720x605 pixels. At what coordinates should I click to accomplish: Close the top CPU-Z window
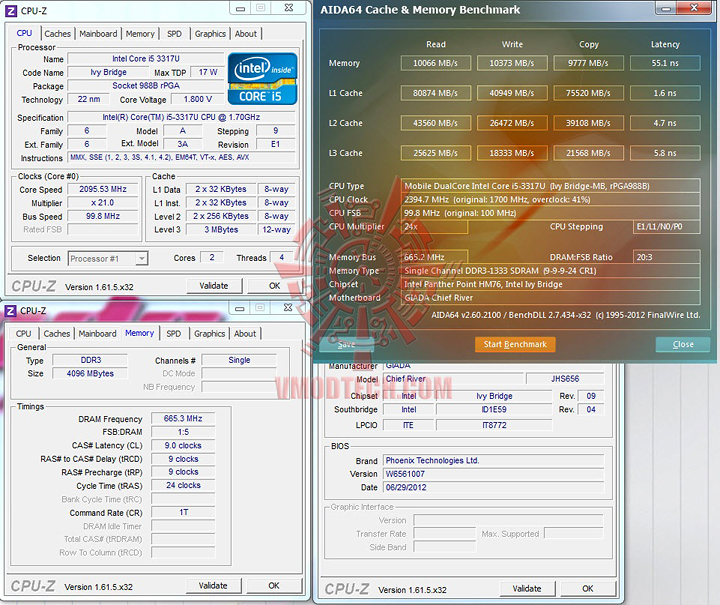coord(288,8)
